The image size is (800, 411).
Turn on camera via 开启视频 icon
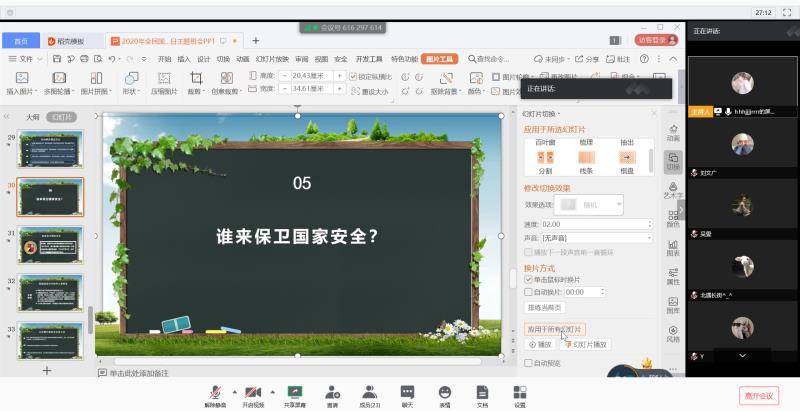pyautogui.click(x=253, y=391)
